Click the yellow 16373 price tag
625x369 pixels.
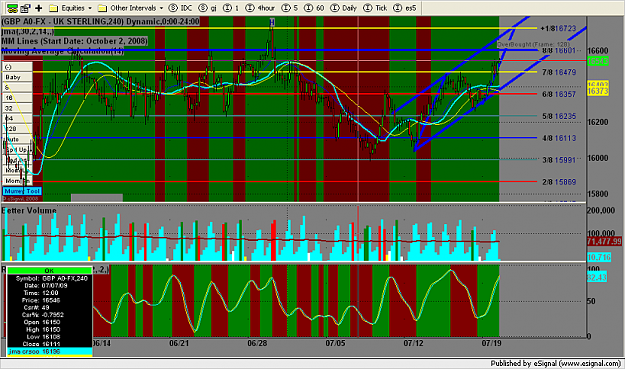(x=598, y=91)
